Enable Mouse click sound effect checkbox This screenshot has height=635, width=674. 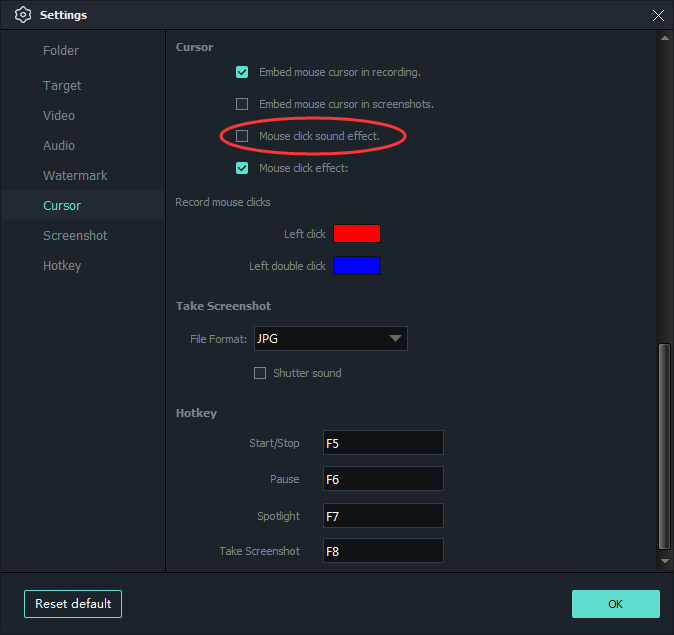pos(242,136)
